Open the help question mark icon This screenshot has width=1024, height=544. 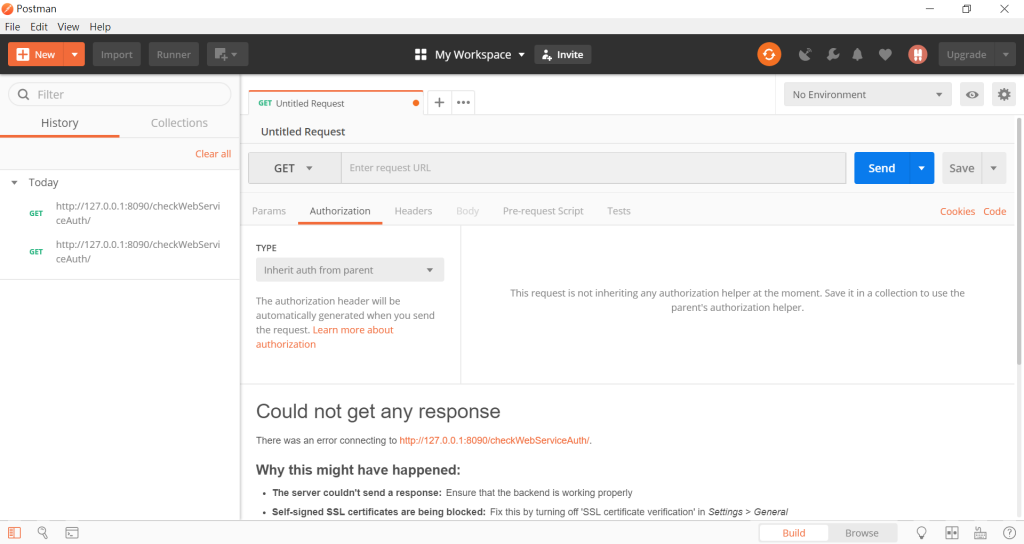coord(1009,533)
